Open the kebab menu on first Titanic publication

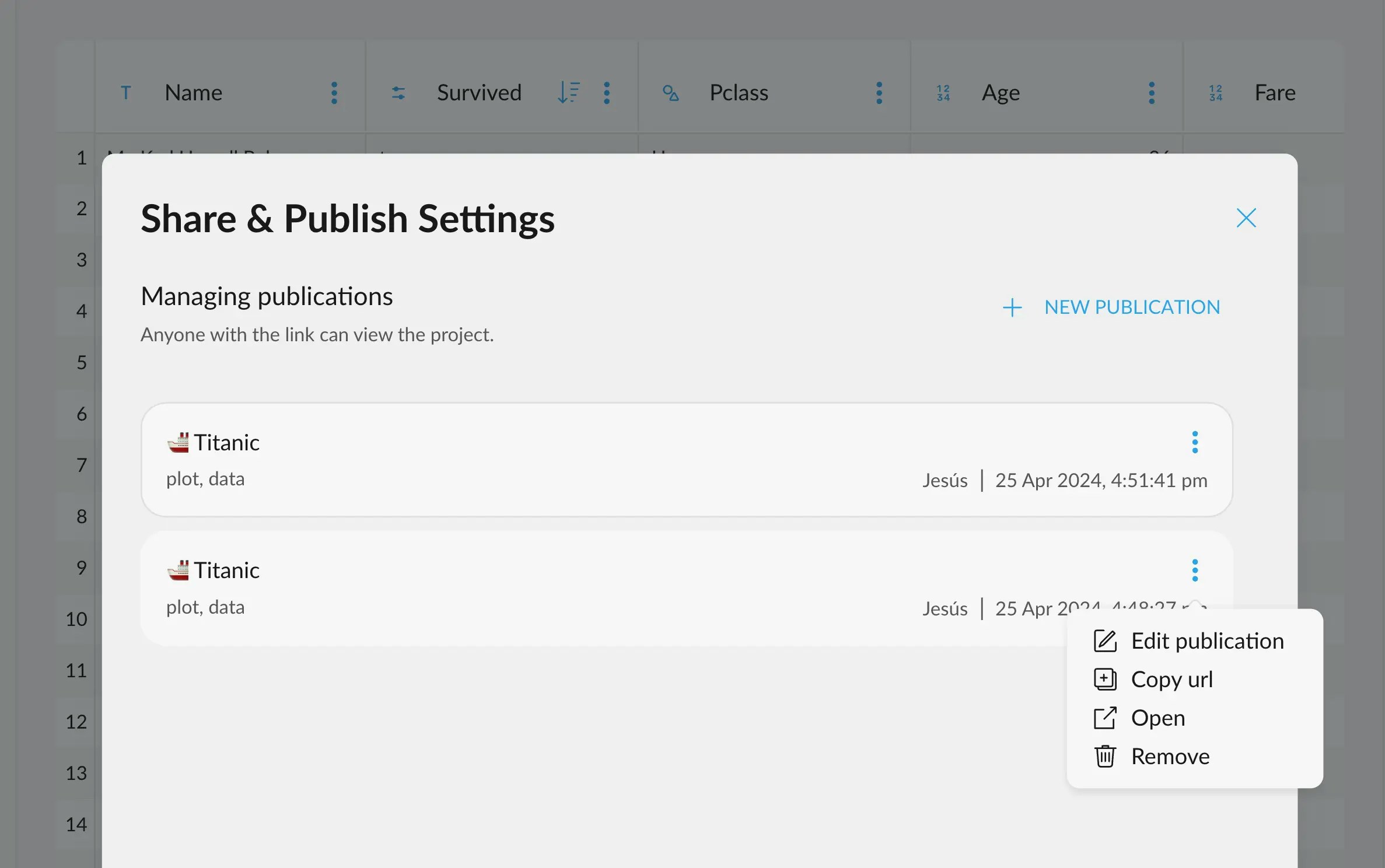[x=1195, y=443]
